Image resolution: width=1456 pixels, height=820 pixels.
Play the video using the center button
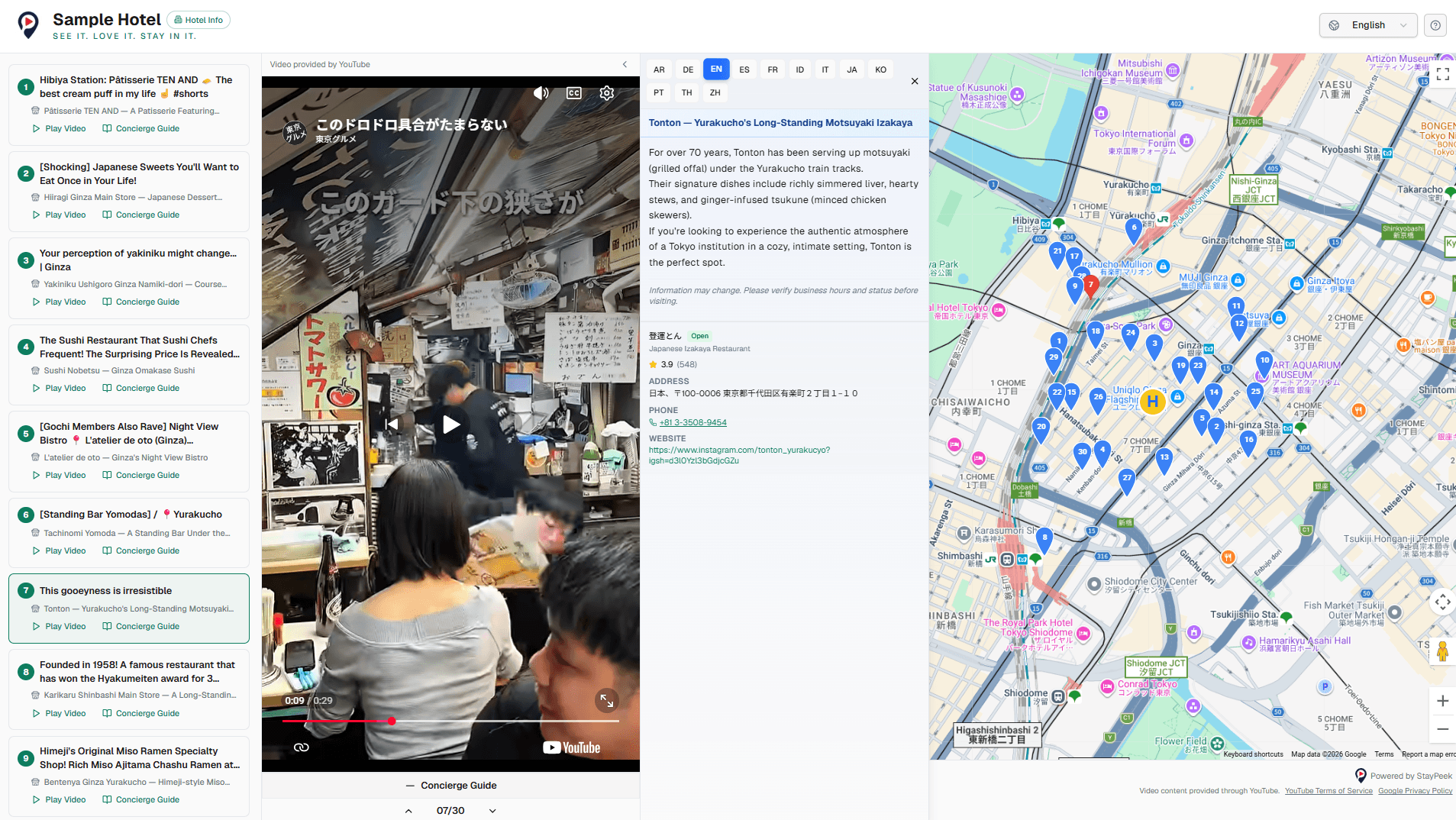coord(451,425)
